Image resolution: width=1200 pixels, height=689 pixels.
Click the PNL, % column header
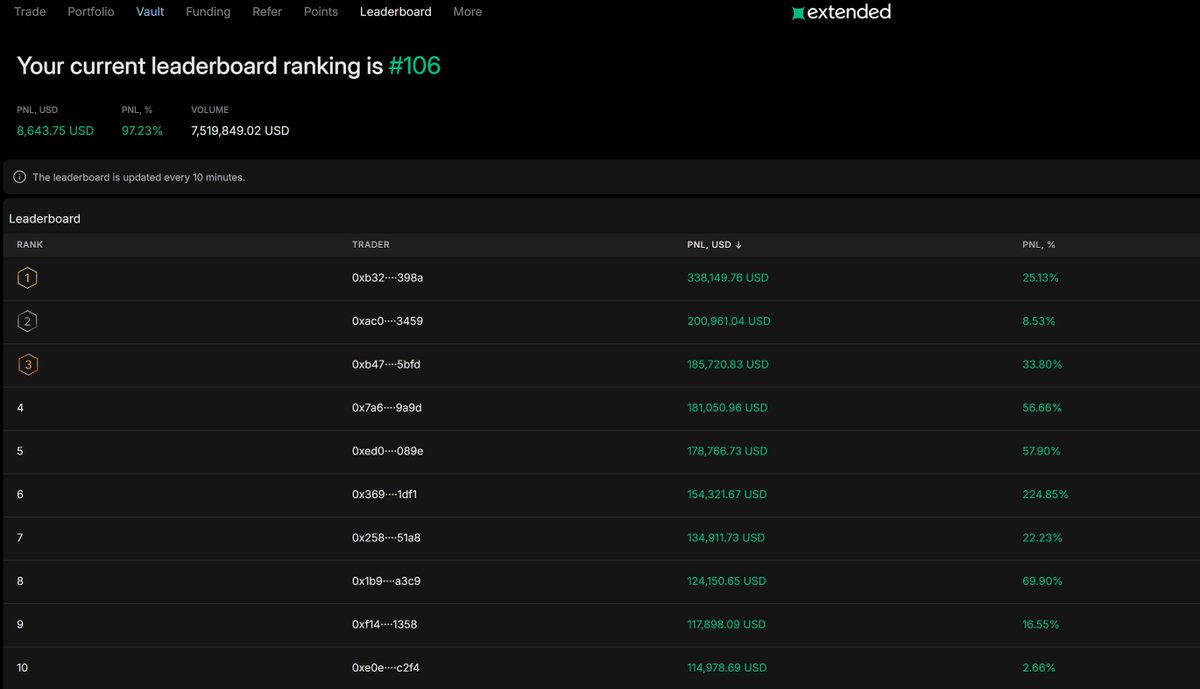click(1039, 244)
